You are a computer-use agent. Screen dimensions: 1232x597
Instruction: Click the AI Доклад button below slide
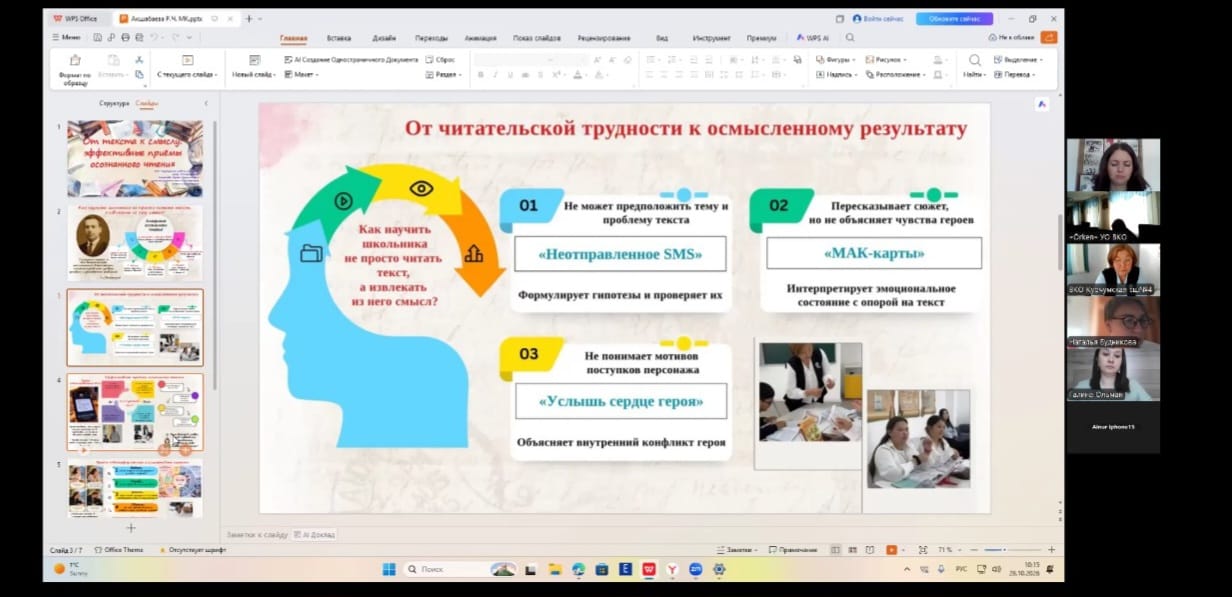pyautogui.click(x=316, y=534)
